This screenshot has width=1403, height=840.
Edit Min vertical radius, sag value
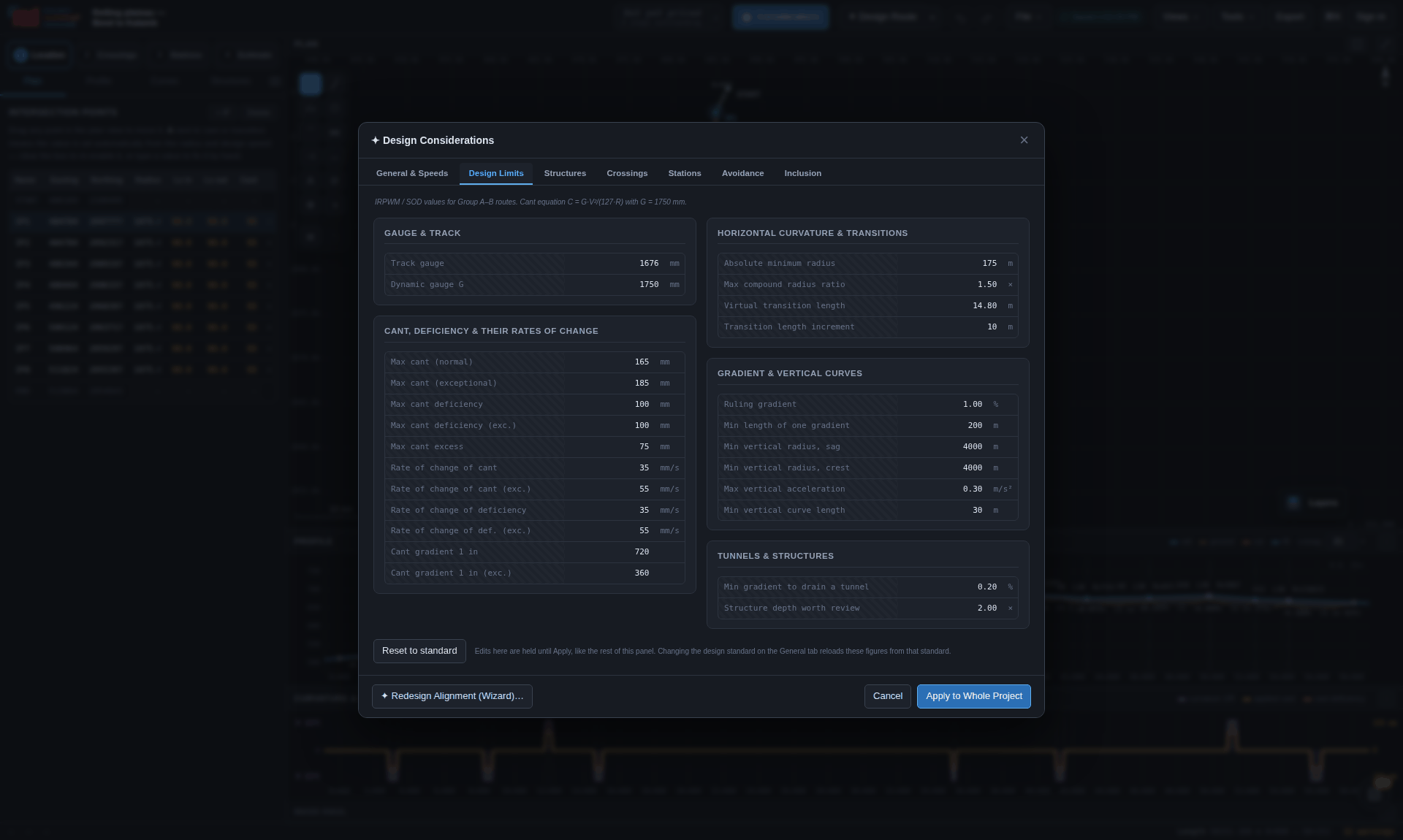coord(943,447)
